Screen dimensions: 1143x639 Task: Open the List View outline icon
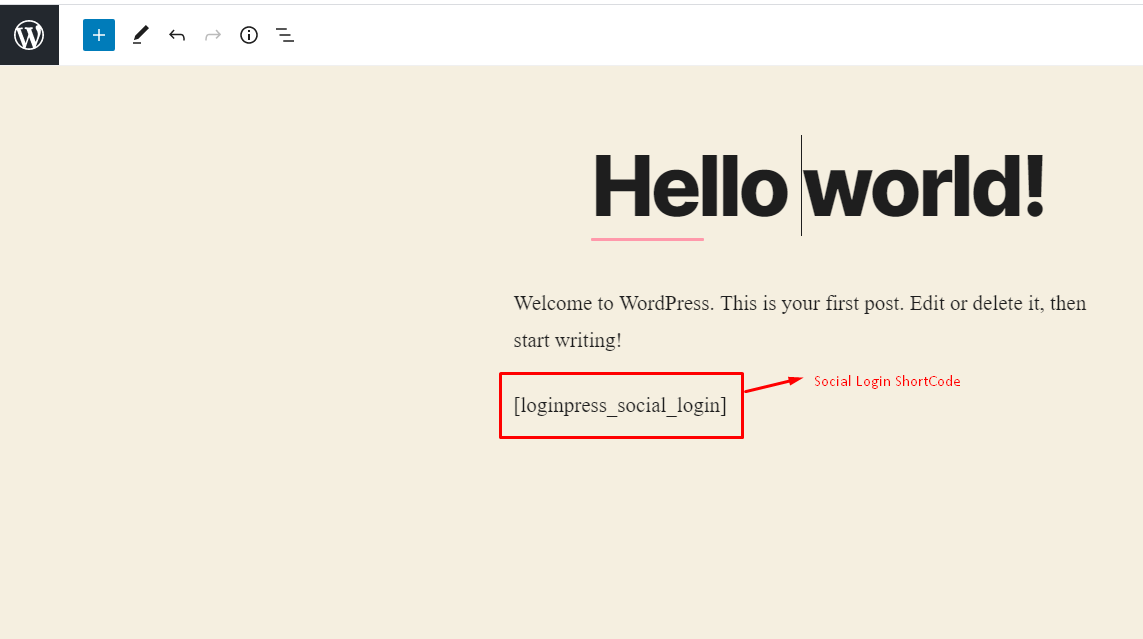click(x=285, y=35)
